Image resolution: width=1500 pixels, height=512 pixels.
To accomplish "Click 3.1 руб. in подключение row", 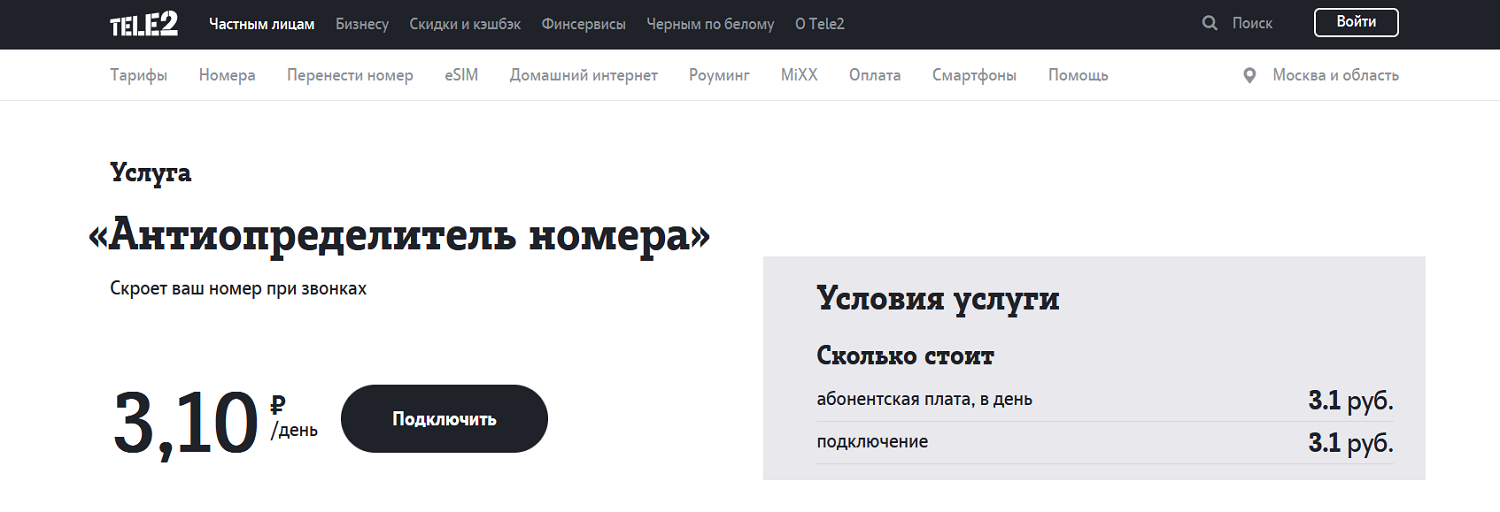I will [x=1351, y=443].
